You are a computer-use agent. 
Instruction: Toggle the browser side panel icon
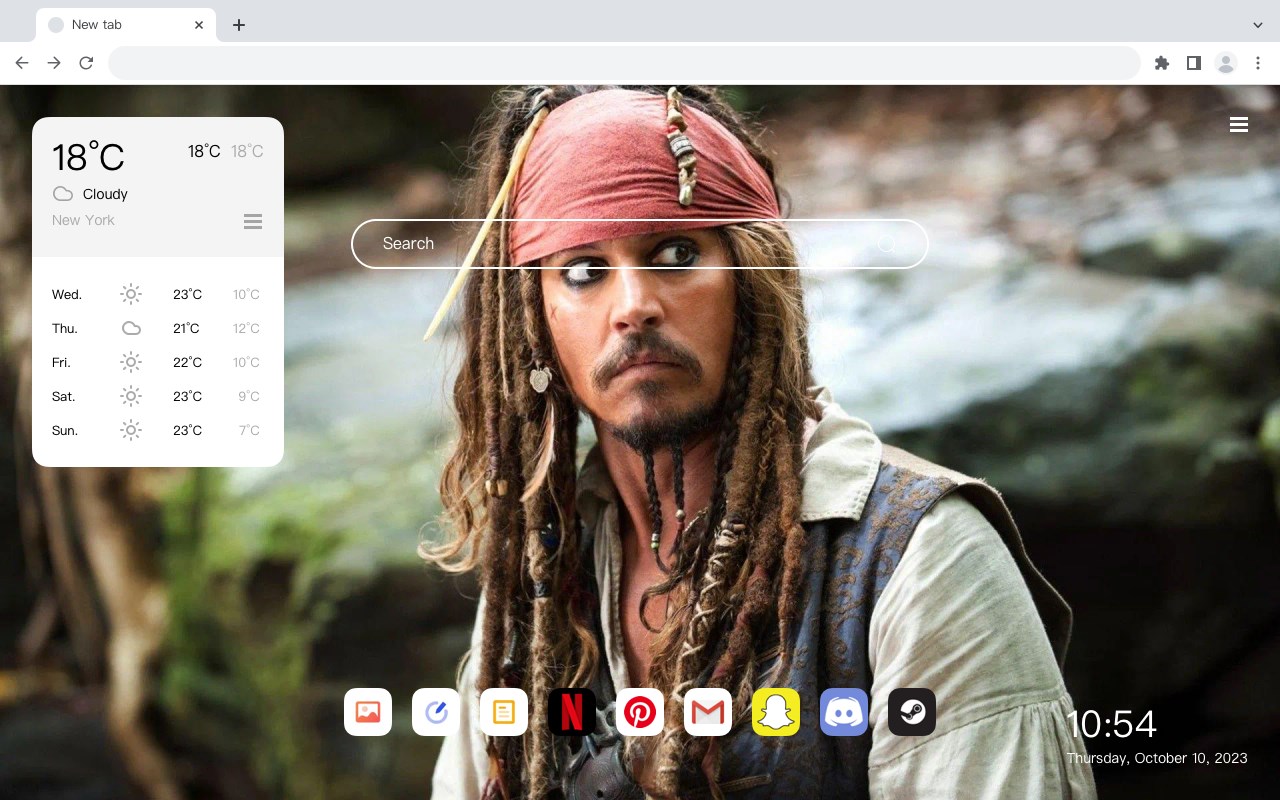coord(1193,63)
